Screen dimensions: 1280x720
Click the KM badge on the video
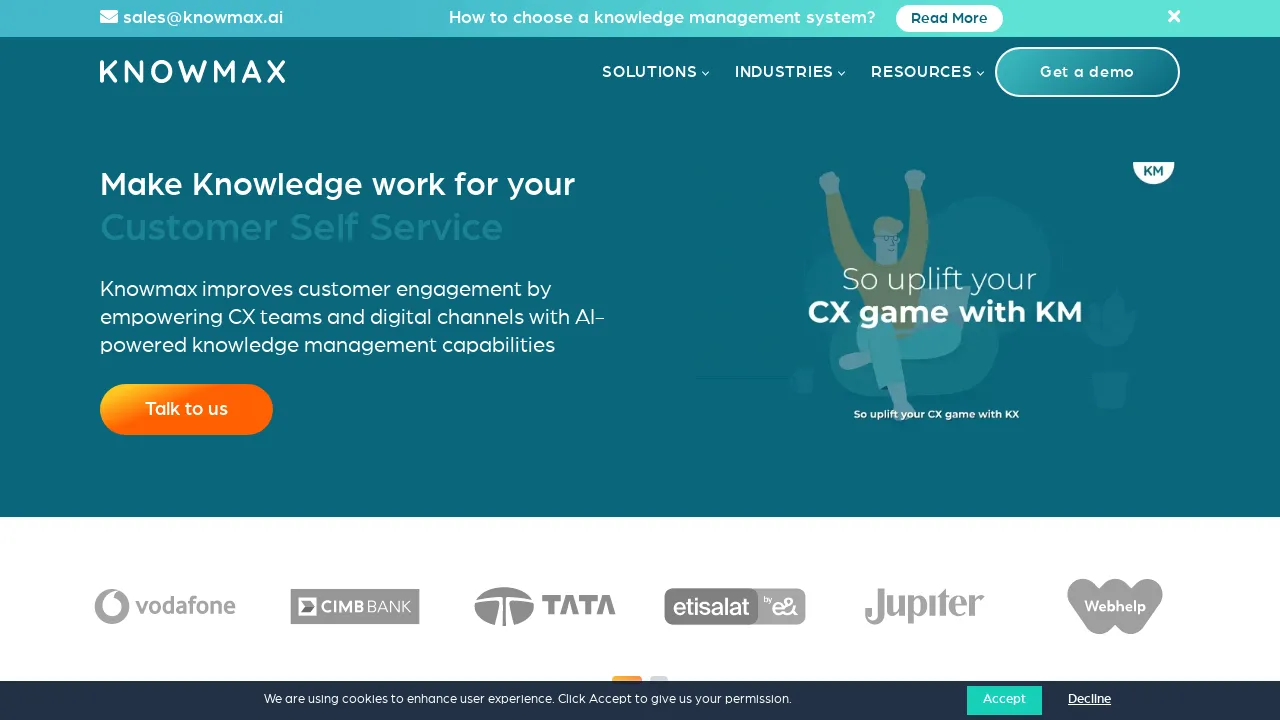click(x=1153, y=172)
